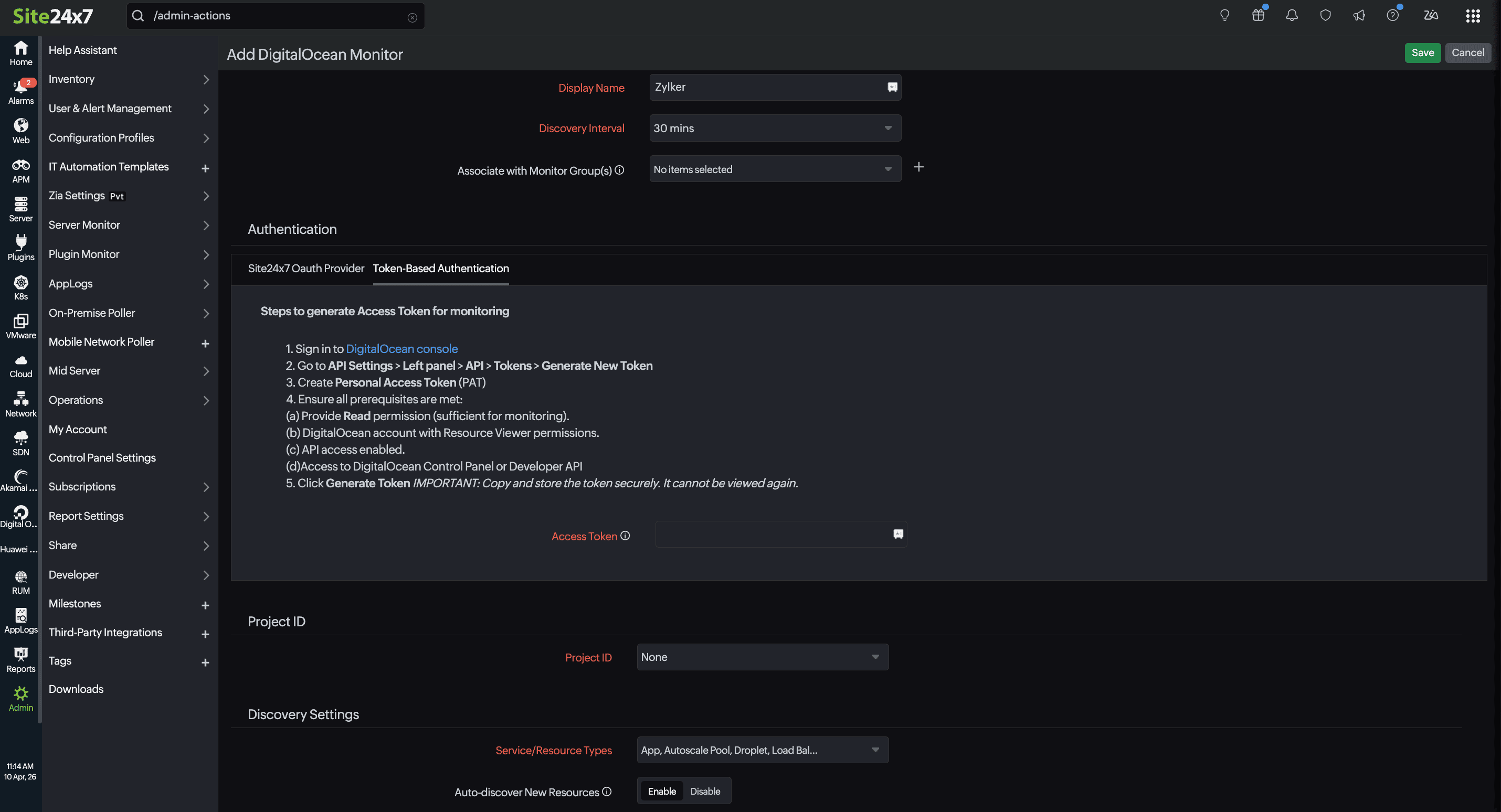
Task: Clear the admin-actions search field
Action: click(413, 17)
